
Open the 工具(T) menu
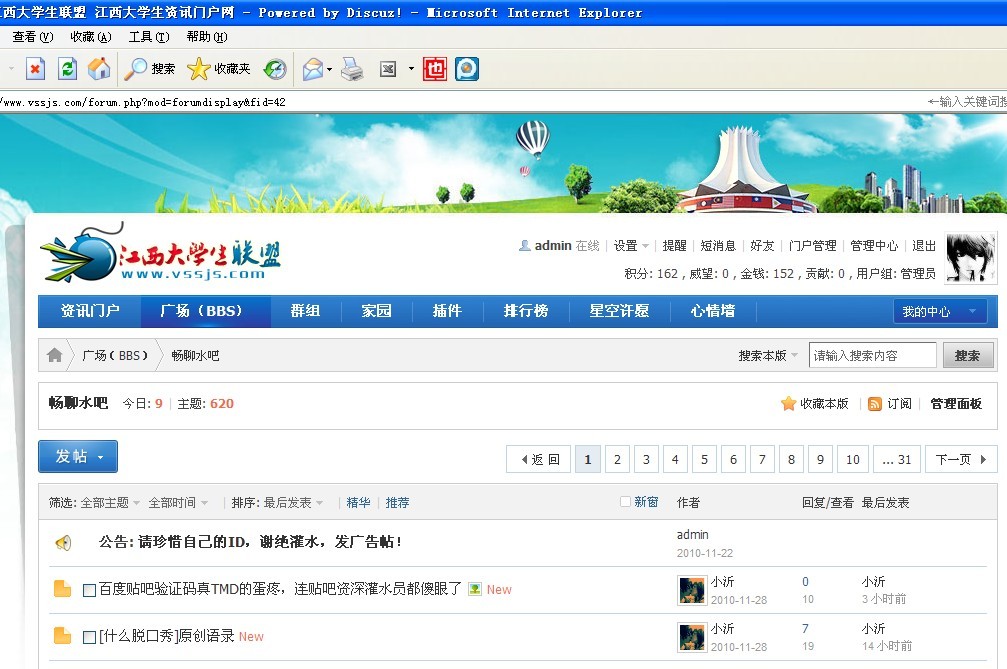(148, 37)
